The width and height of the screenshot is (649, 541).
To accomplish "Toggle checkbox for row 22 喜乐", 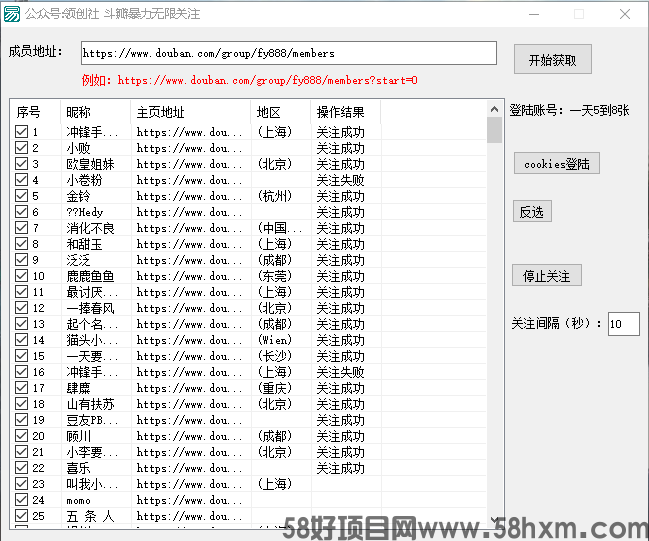I will click(22, 468).
